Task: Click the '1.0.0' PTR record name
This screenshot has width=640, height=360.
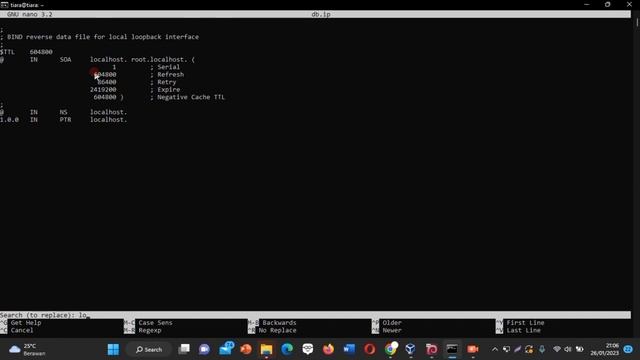Action: pos(9,120)
